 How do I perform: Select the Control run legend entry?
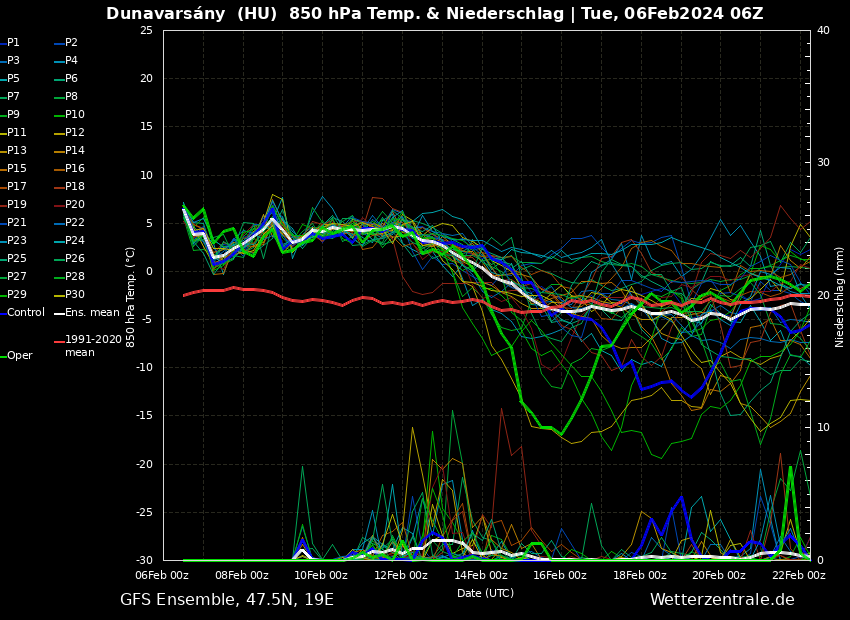pos(25,313)
